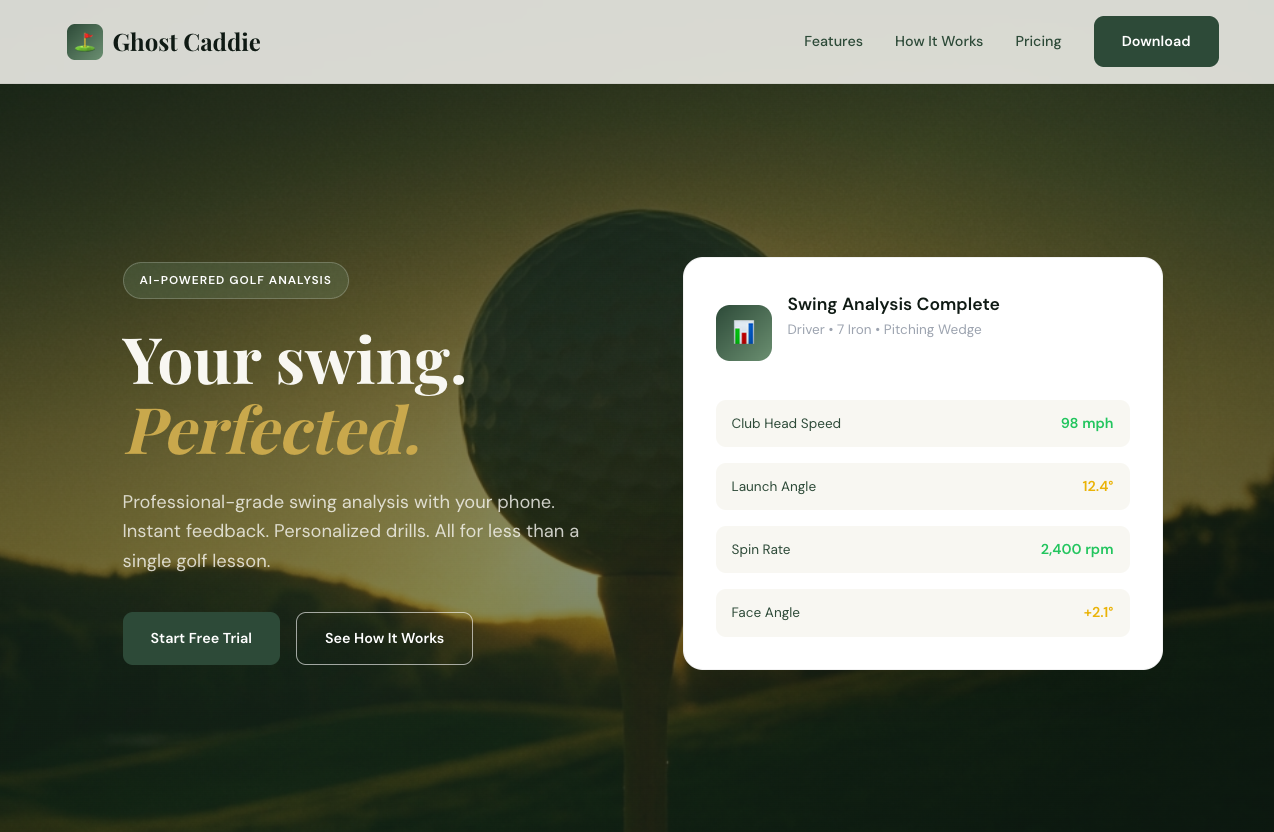
Task: Click the 12.4° launch angle value
Action: (x=1098, y=486)
